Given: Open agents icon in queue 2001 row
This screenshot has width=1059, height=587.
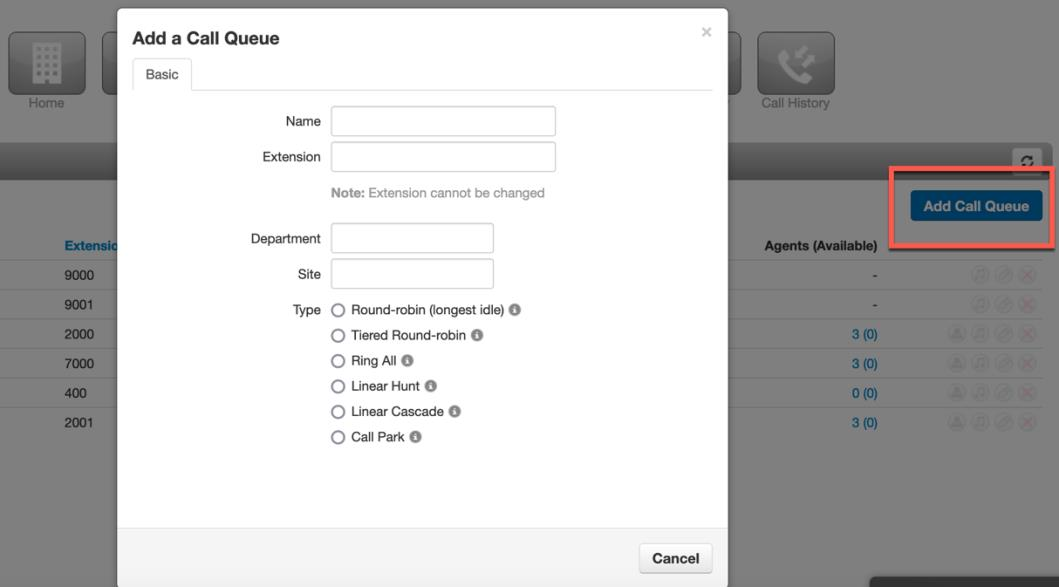Looking at the screenshot, I should (x=956, y=423).
